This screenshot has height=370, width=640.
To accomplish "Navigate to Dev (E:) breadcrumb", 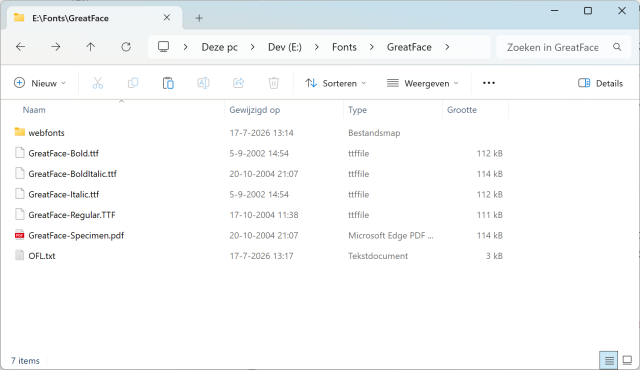I will pyautogui.click(x=284, y=47).
